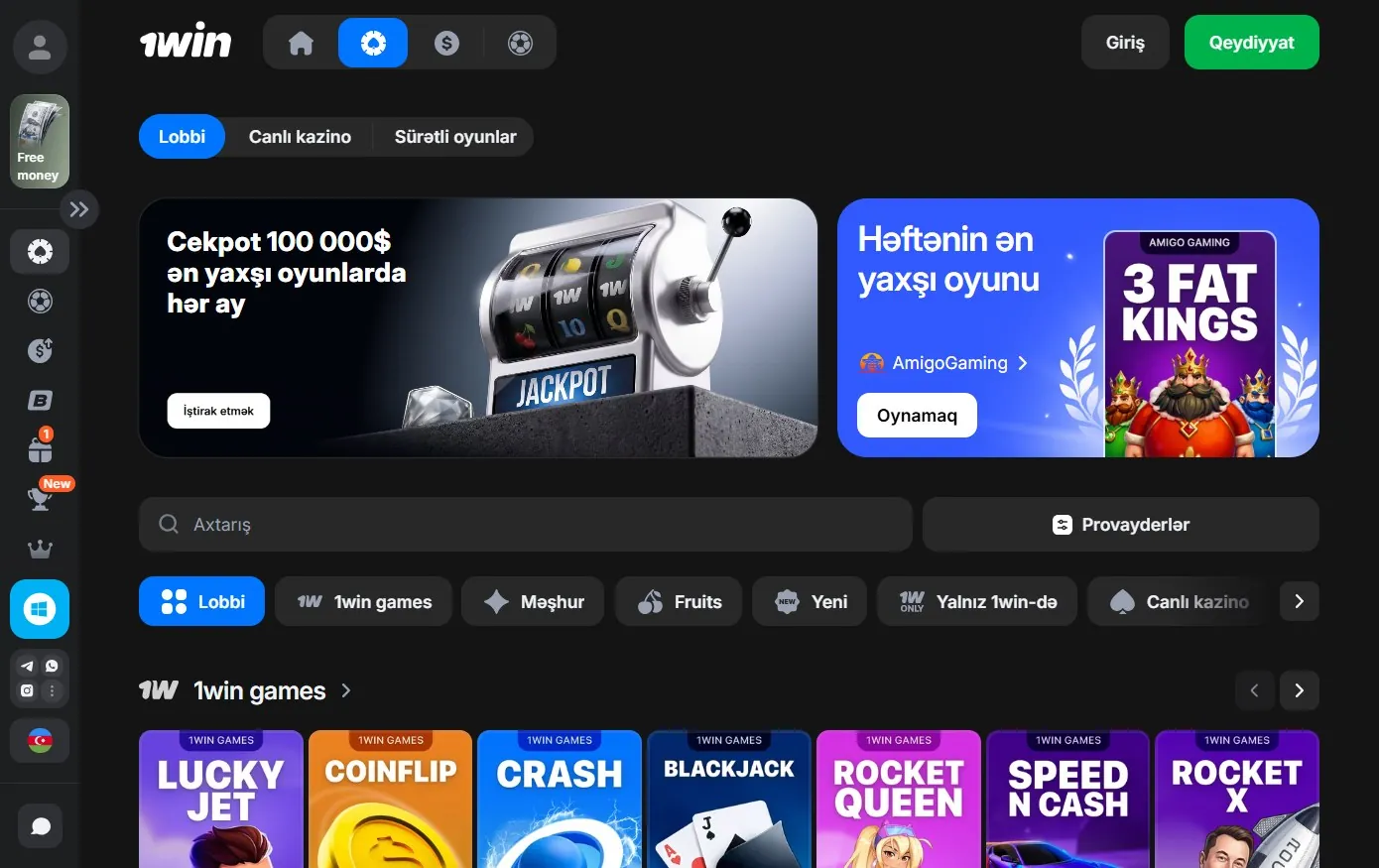Click the Giriş login button
This screenshot has width=1379, height=868.
pyautogui.click(x=1125, y=43)
